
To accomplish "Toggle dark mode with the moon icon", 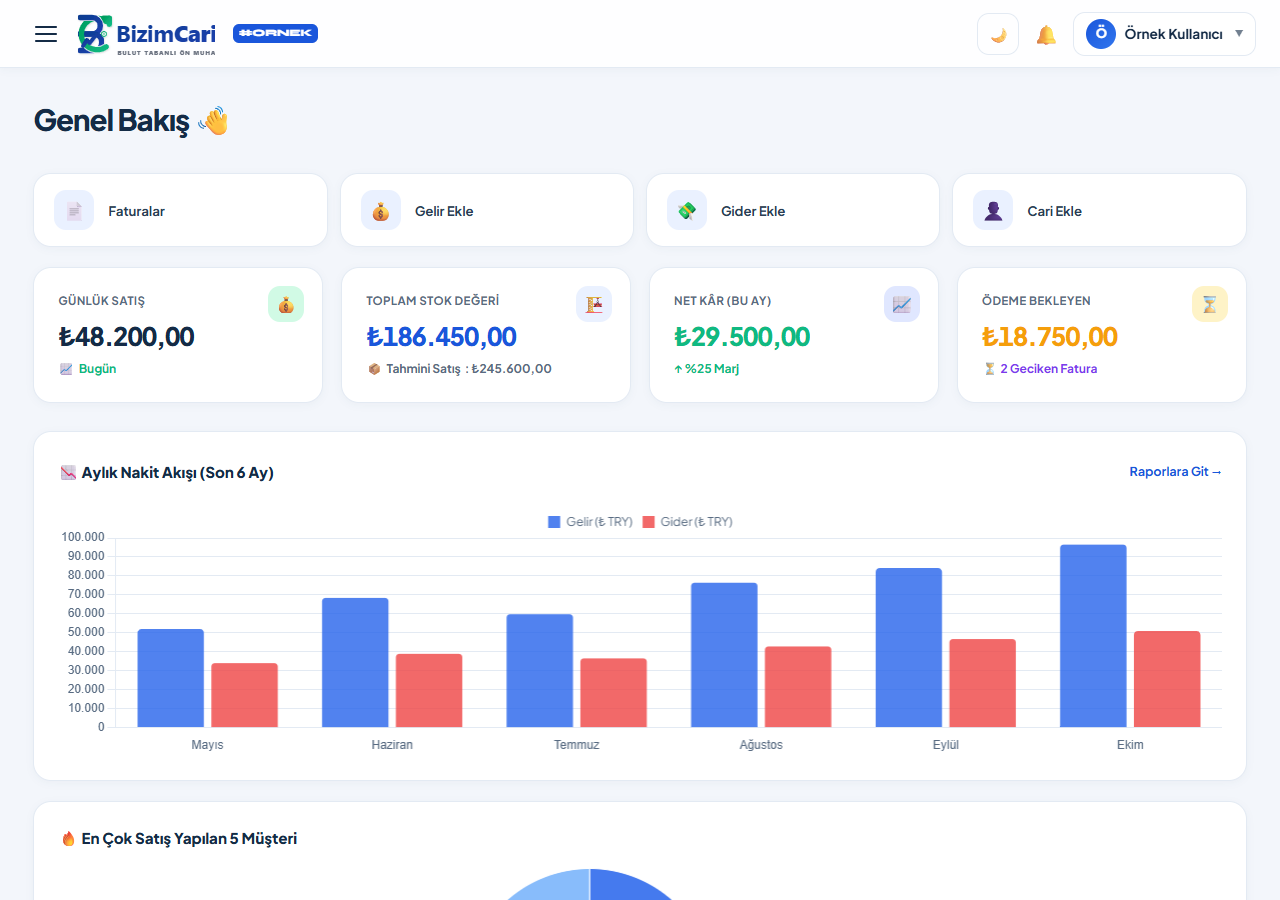I will point(998,34).
